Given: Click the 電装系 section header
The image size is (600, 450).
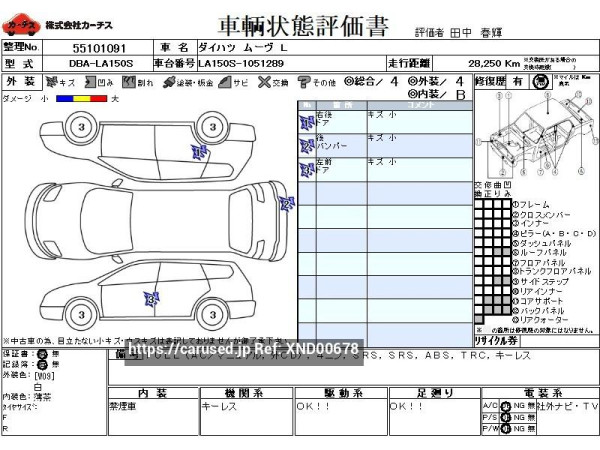Looking at the screenshot, I should tap(543, 393).
